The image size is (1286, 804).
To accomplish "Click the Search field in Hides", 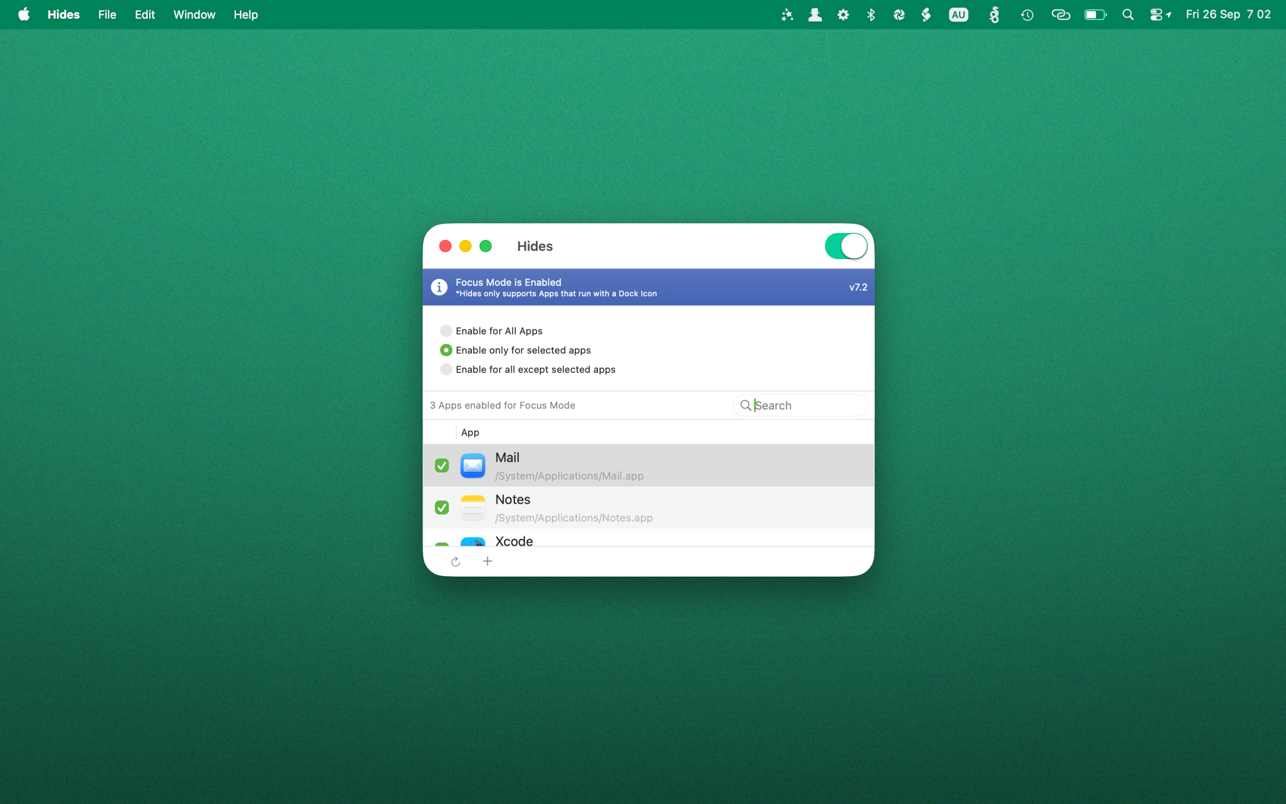I will (801, 405).
